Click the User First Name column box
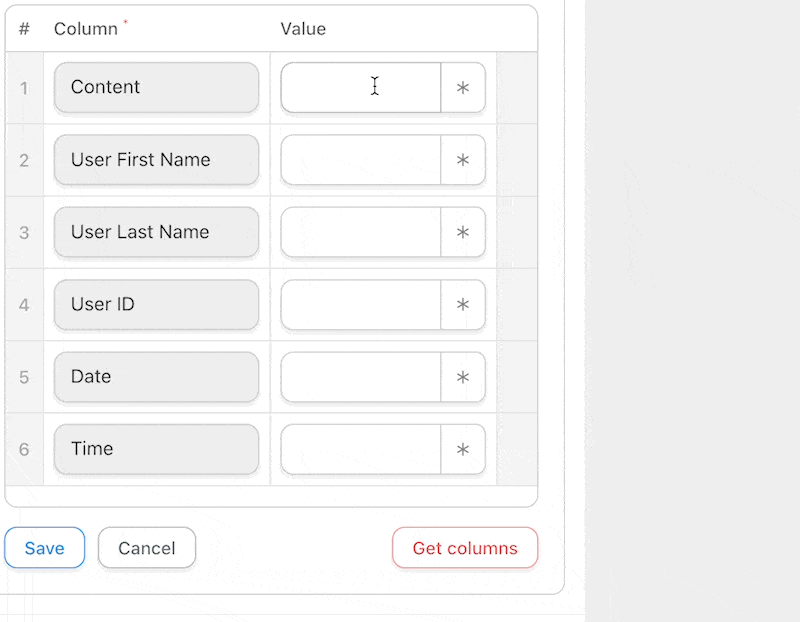The image size is (800, 622). (156, 160)
